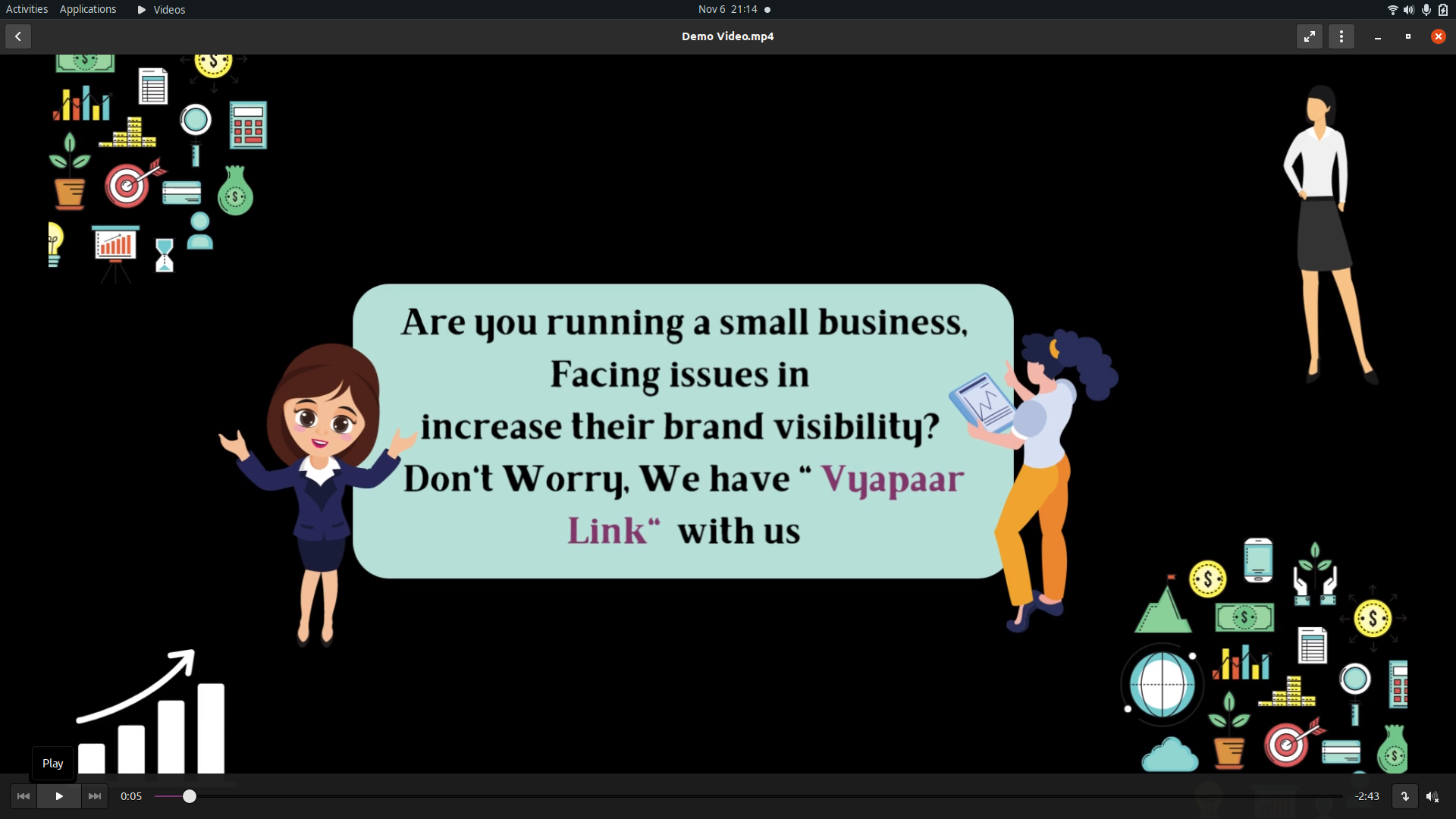This screenshot has height=819, width=1456.
Task: Click the battery status icon
Action: (1443, 10)
